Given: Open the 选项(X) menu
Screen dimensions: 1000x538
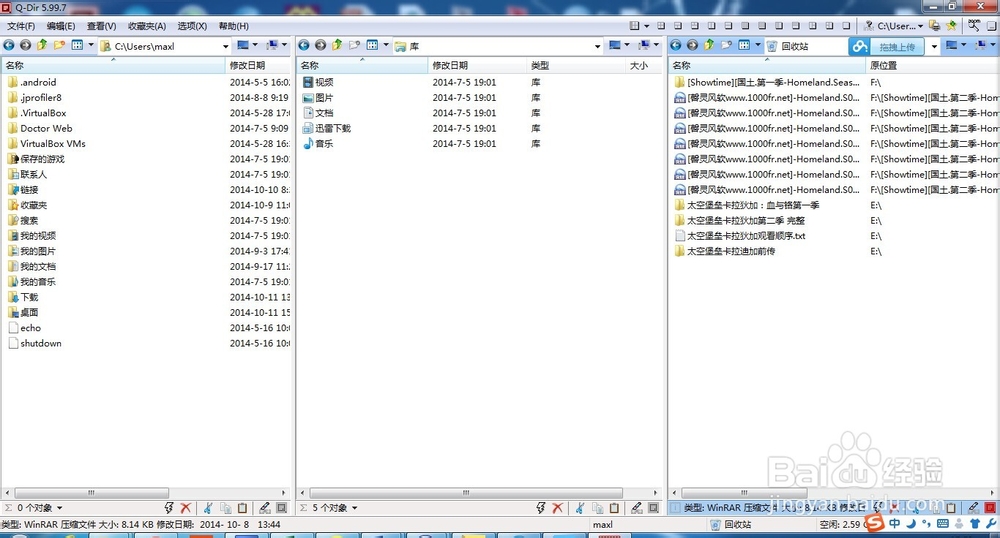Looking at the screenshot, I should click(192, 26).
